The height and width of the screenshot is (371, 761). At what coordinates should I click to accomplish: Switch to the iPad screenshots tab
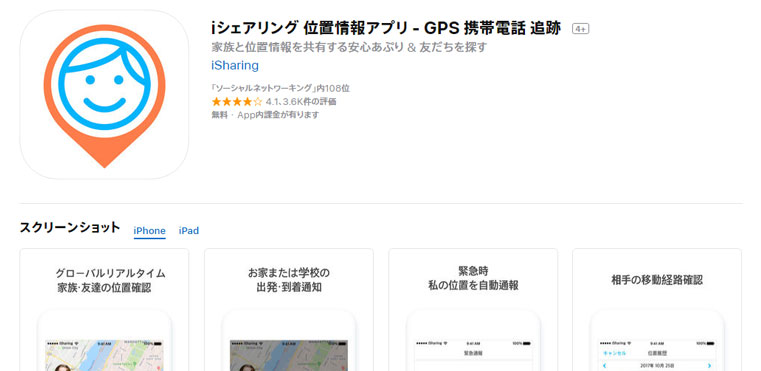[x=189, y=231]
